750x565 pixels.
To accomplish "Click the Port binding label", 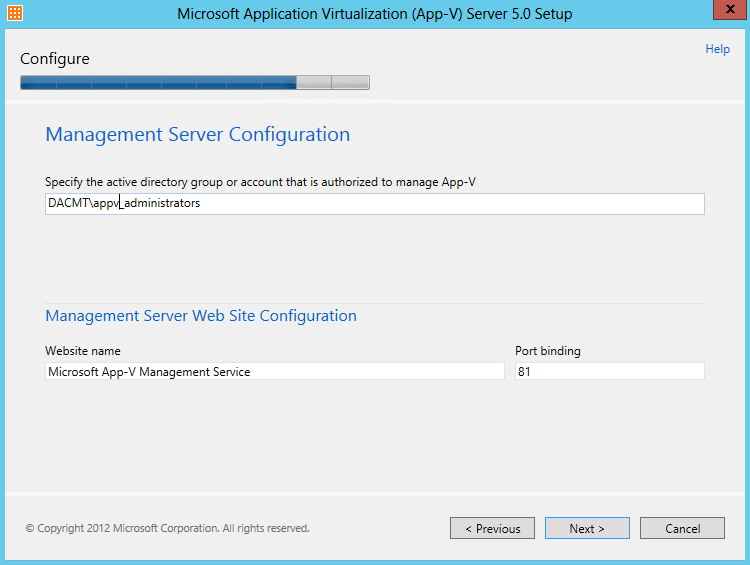I will tap(548, 351).
